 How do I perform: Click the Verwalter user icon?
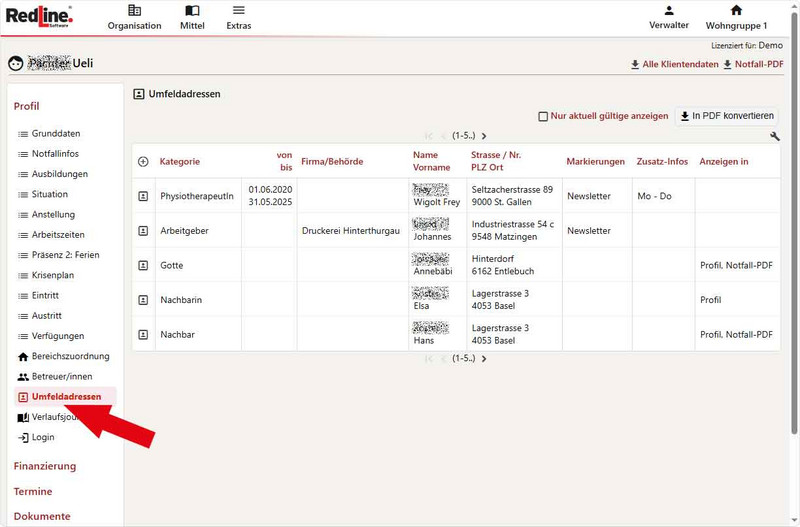[x=669, y=11]
